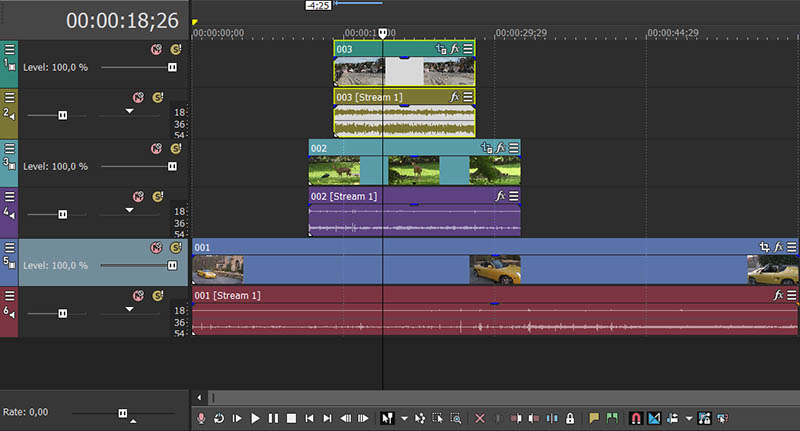Image resolution: width=800 pixels, height=431 pixels.
Task: Mute video track 1
Action: (156, 49)
